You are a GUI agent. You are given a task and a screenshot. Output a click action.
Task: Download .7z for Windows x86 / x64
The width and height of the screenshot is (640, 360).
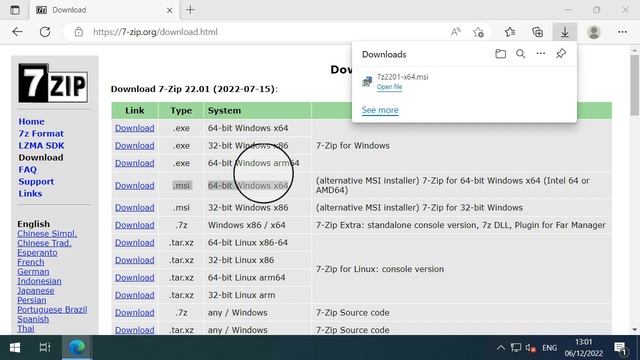tap(134, 225)
